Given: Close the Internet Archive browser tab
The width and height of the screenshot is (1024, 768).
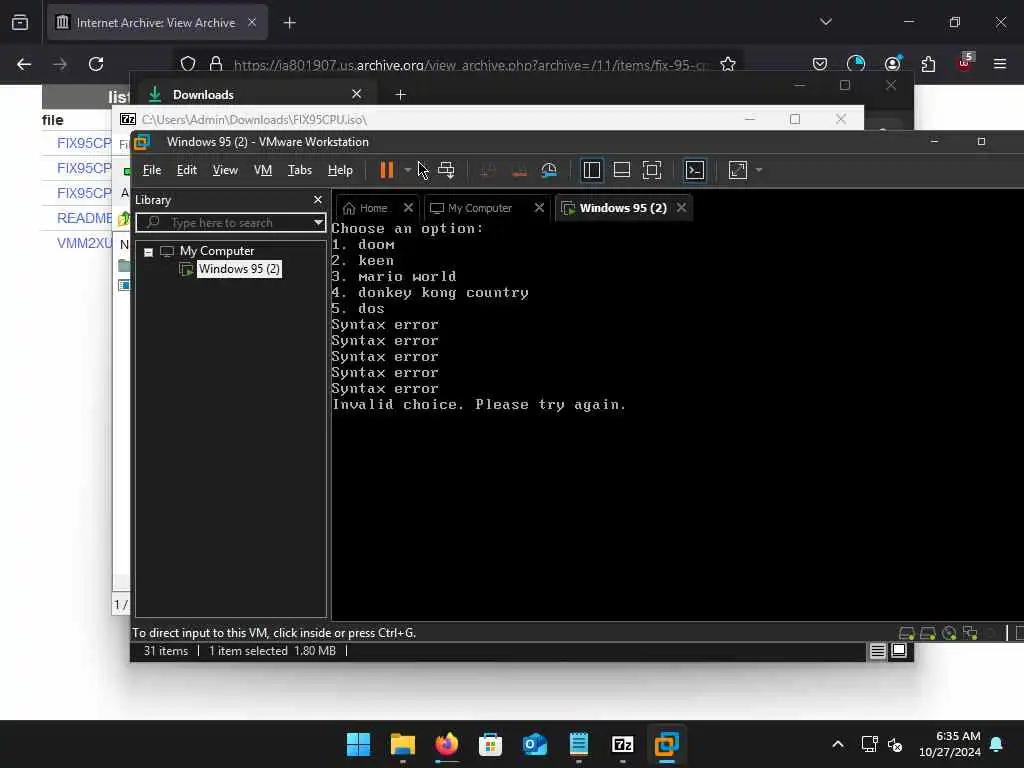Looking at the screenshot, I should coord(252,23).
